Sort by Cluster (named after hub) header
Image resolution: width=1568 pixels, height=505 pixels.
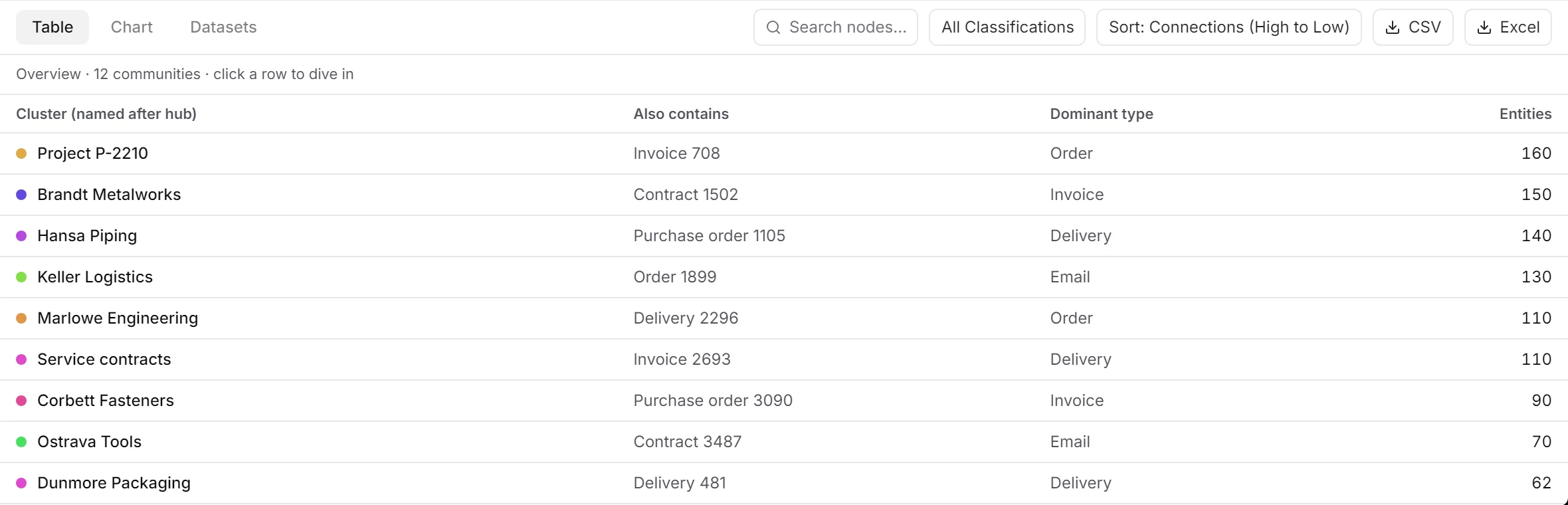[106, 114]
